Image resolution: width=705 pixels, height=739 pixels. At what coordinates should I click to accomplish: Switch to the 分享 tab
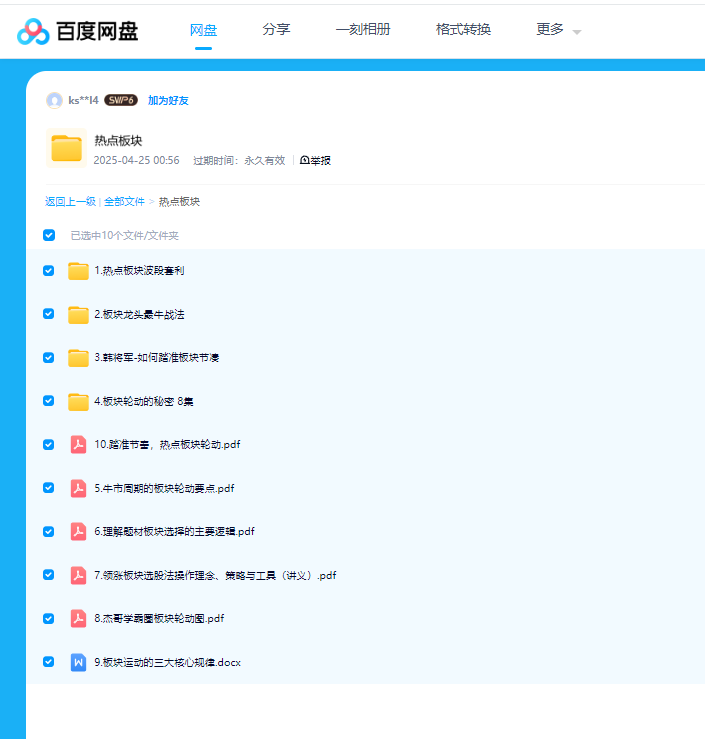click(x=276, y=30)
